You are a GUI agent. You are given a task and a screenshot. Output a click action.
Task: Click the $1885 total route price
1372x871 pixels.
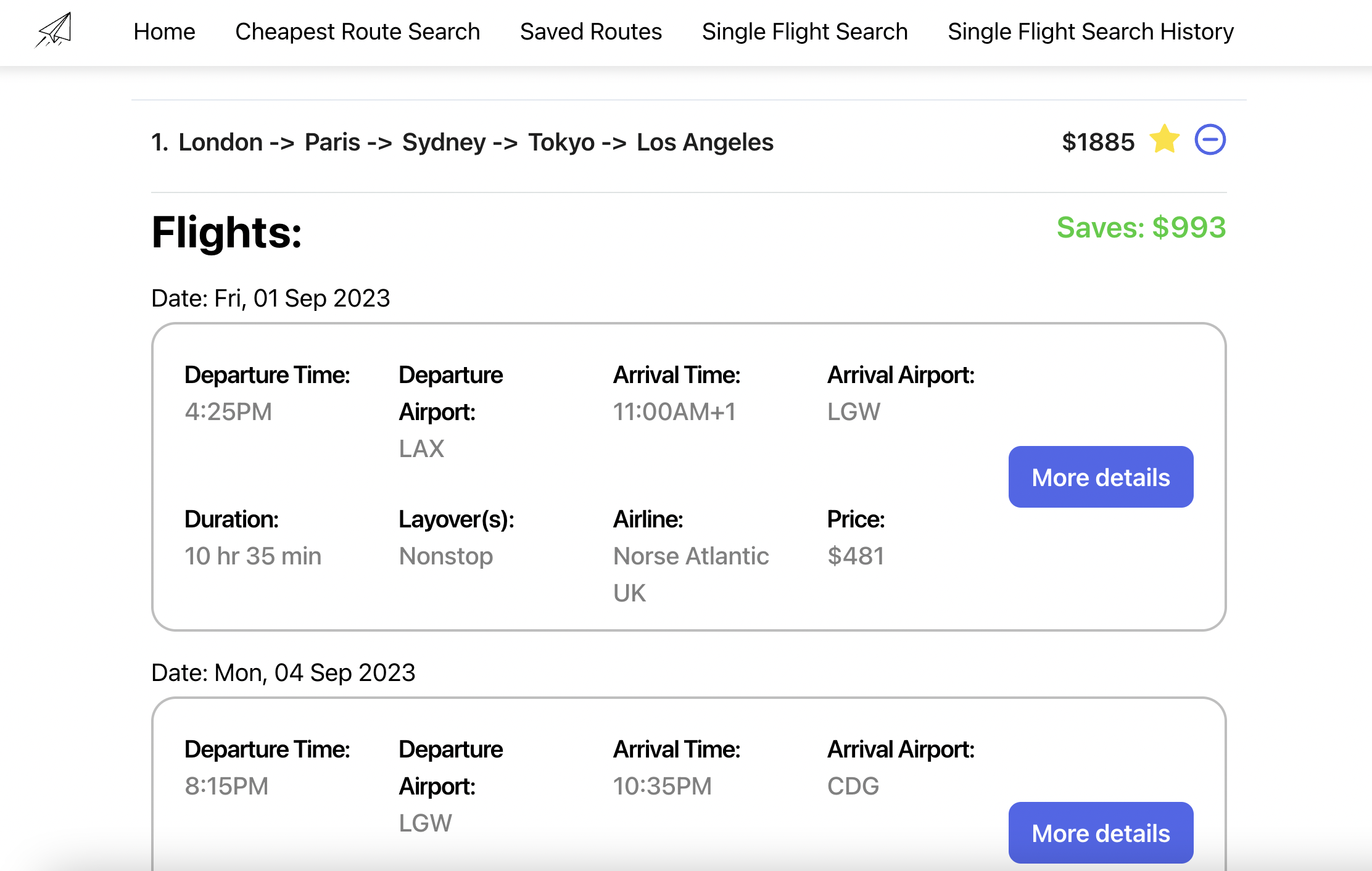[1097, 142]
